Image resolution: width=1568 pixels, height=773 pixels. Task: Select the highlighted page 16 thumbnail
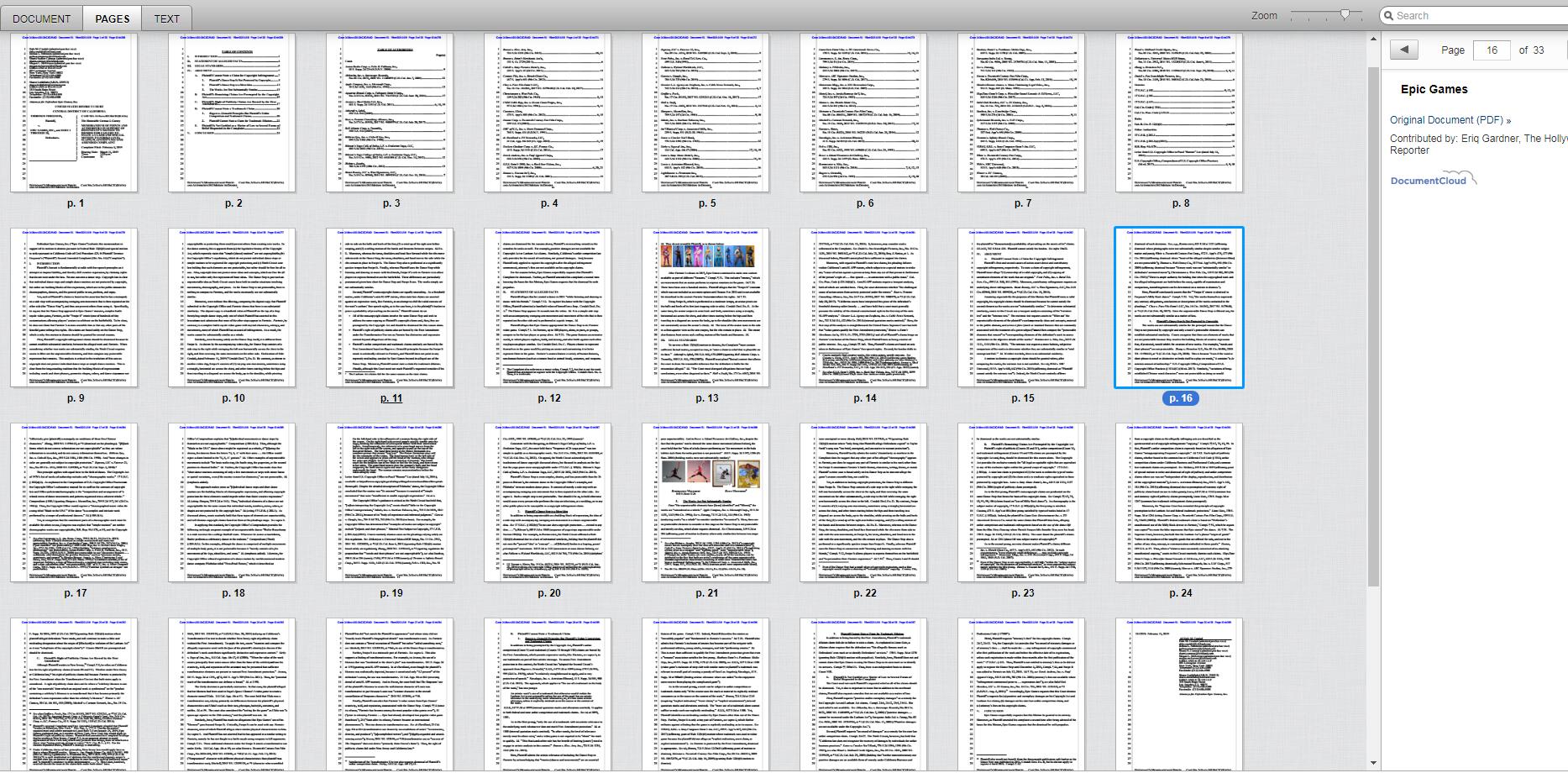(1179, 308)
